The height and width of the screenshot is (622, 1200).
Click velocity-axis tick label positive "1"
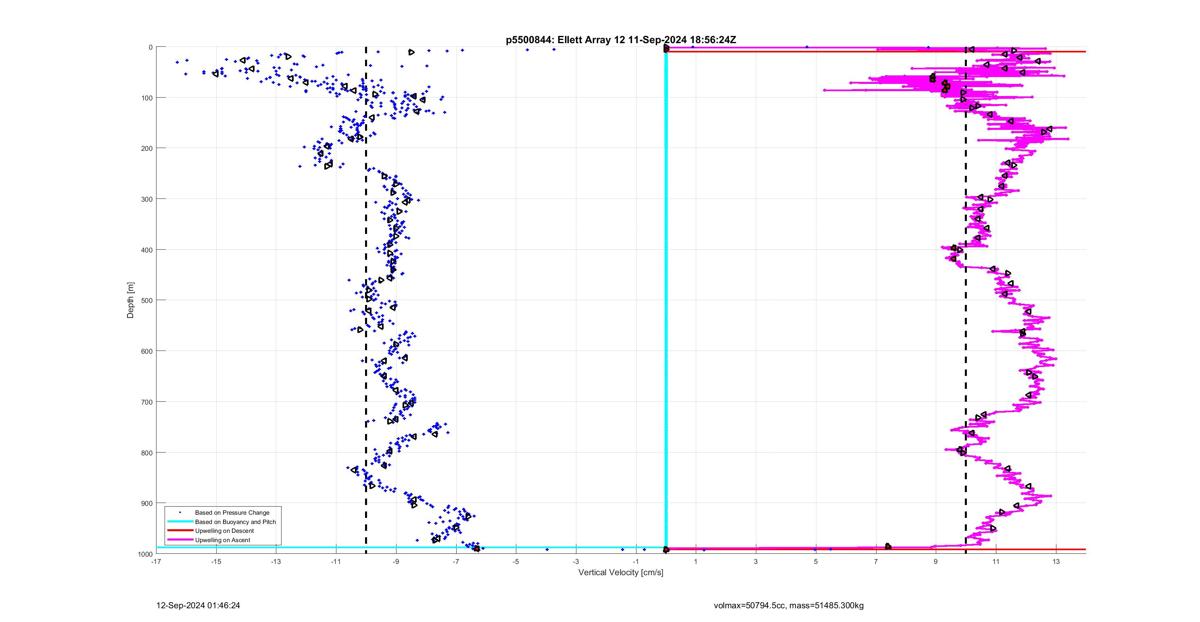pos(696,561)
